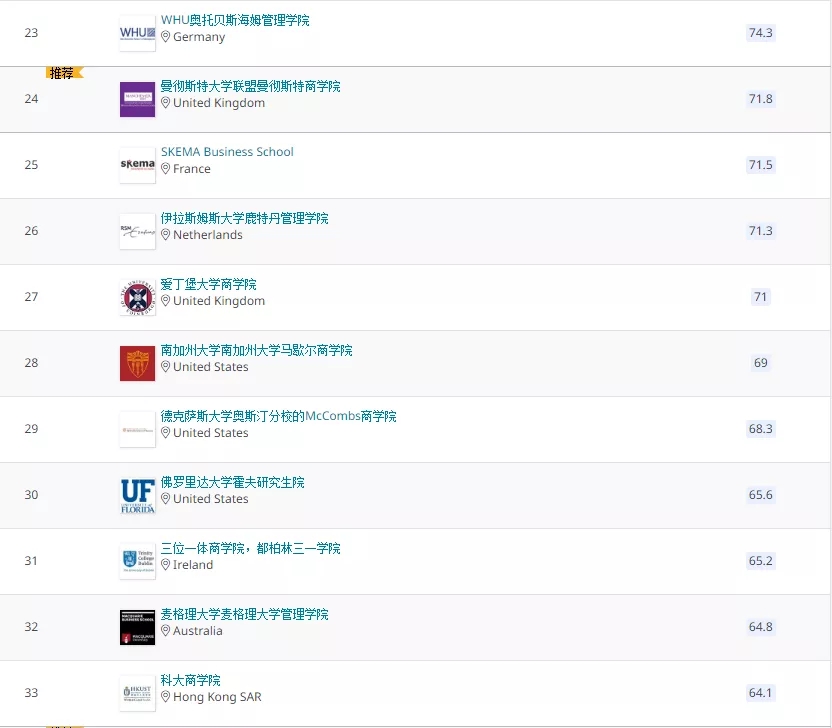The height and width of the screenshot is (728, 832).
Task: Select the score 69 in row 28
Action: pos(760,363)
